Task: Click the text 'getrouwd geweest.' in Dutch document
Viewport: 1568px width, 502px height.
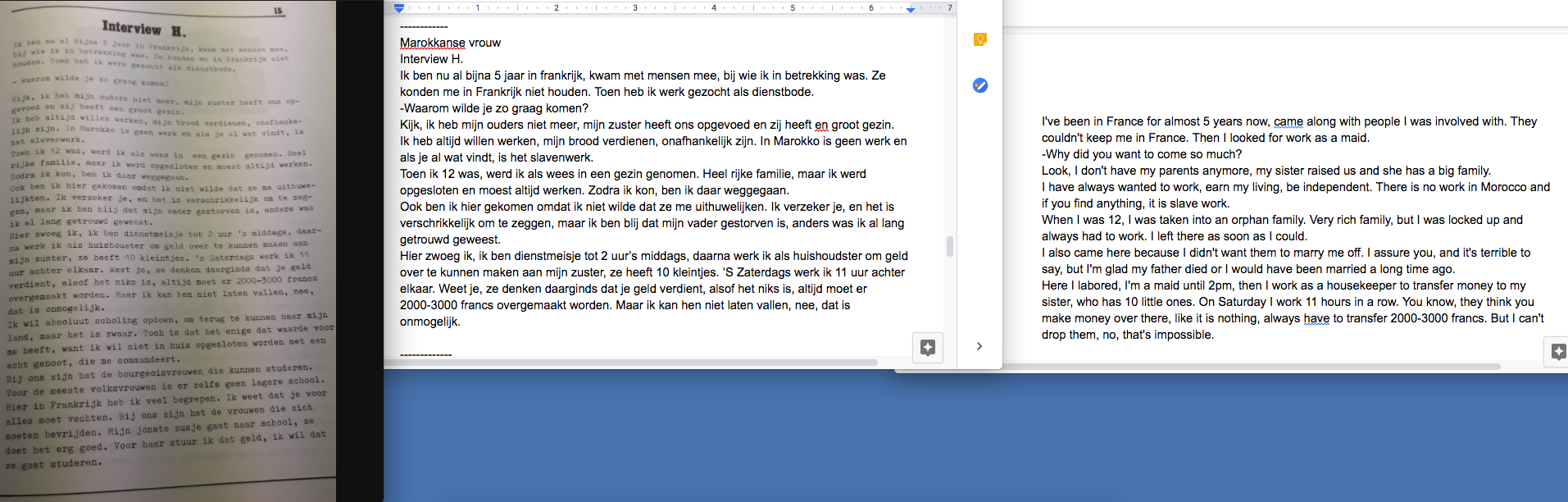Action: coord(450,240)
